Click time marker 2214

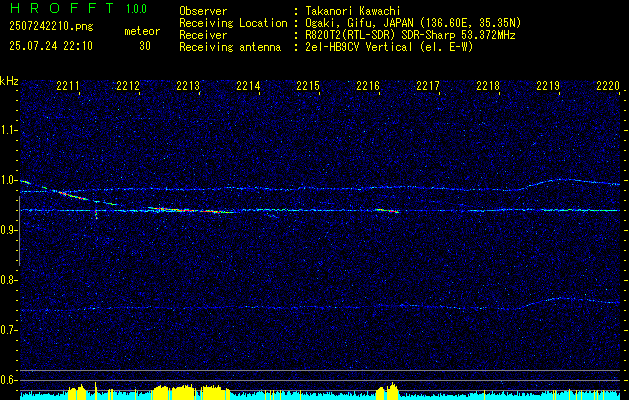tap(248, 85)
